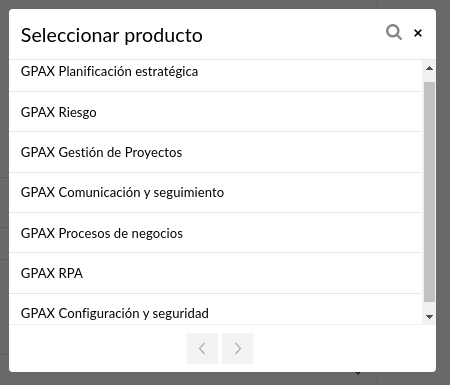Click the Seleccionar producto title text

pos(112,35)
